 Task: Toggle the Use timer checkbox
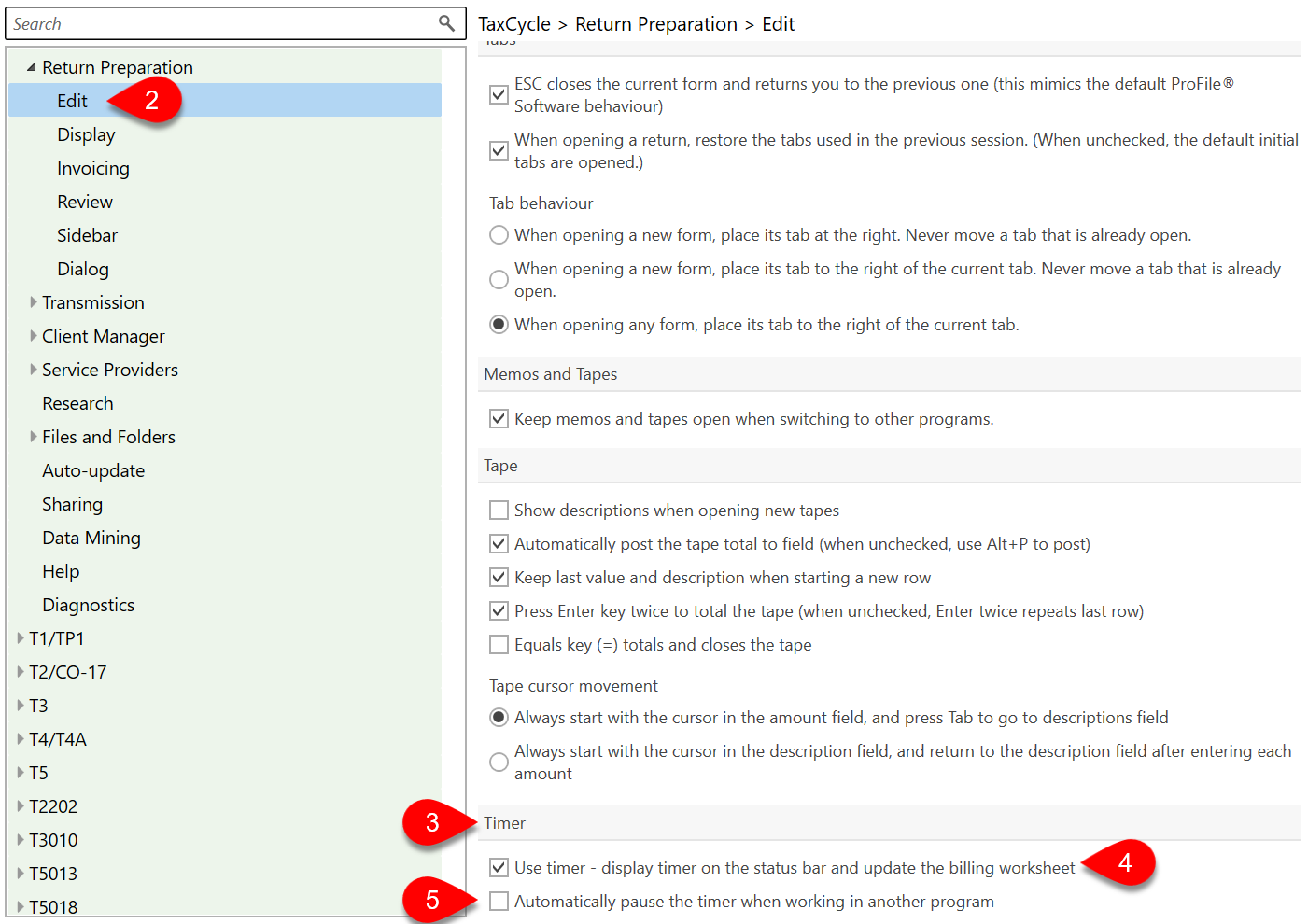(x=499, y=868)
